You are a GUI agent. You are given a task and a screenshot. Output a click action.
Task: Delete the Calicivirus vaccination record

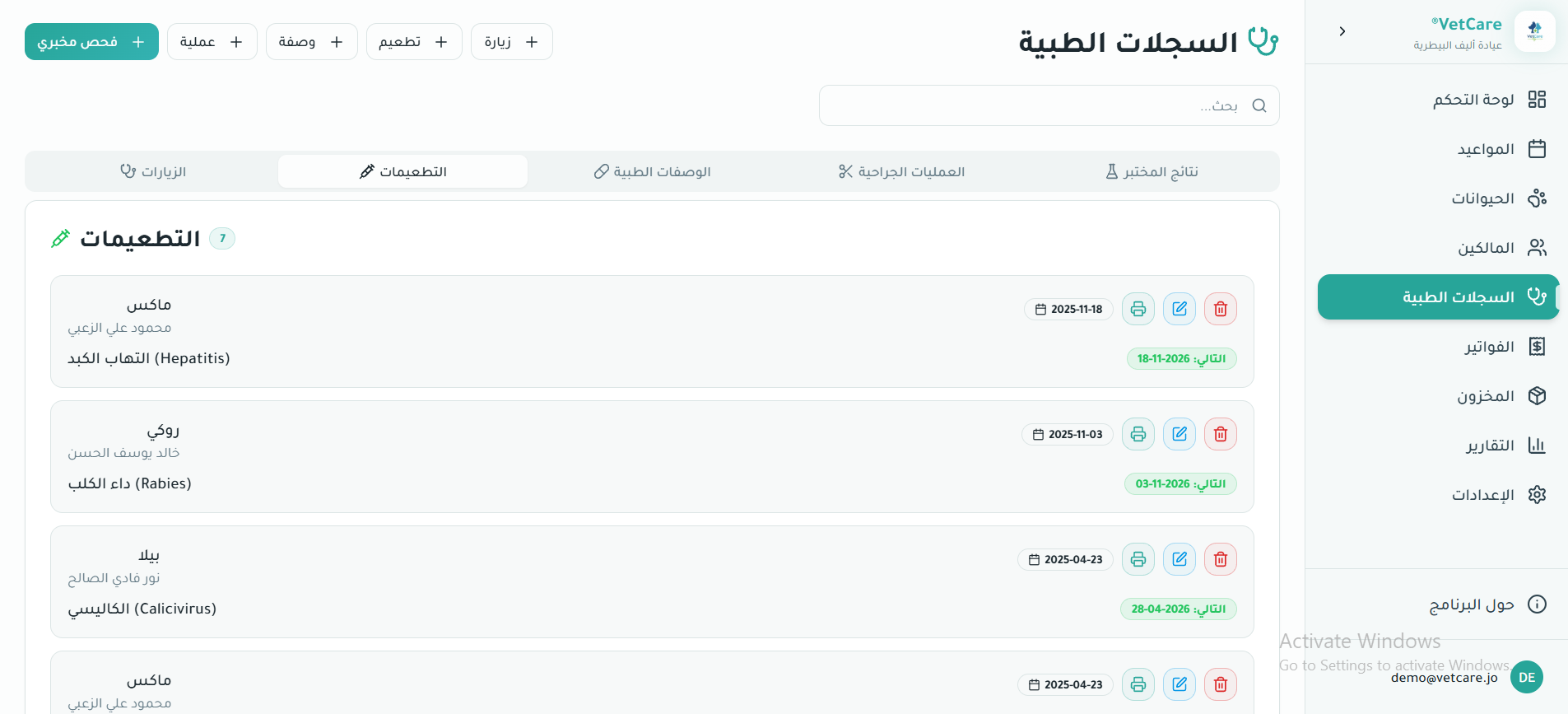(x=1221, y=559)
